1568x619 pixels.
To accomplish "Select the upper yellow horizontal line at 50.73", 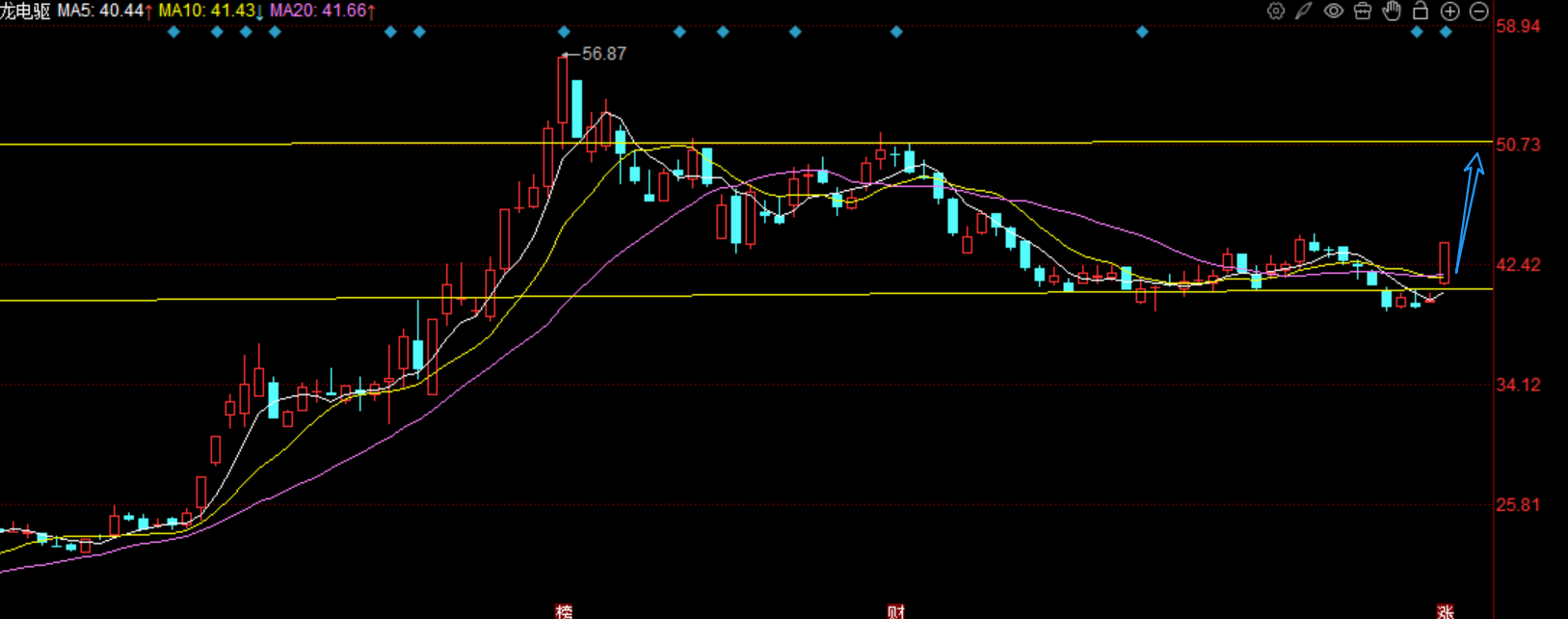I will click(x=747, y=143).
